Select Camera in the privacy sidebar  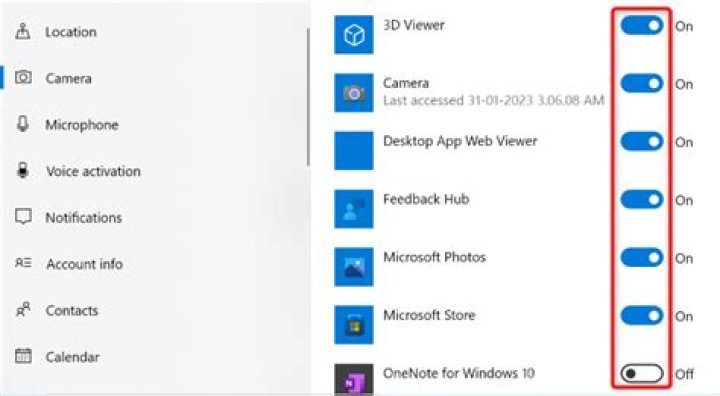click(x=68, y=78)
